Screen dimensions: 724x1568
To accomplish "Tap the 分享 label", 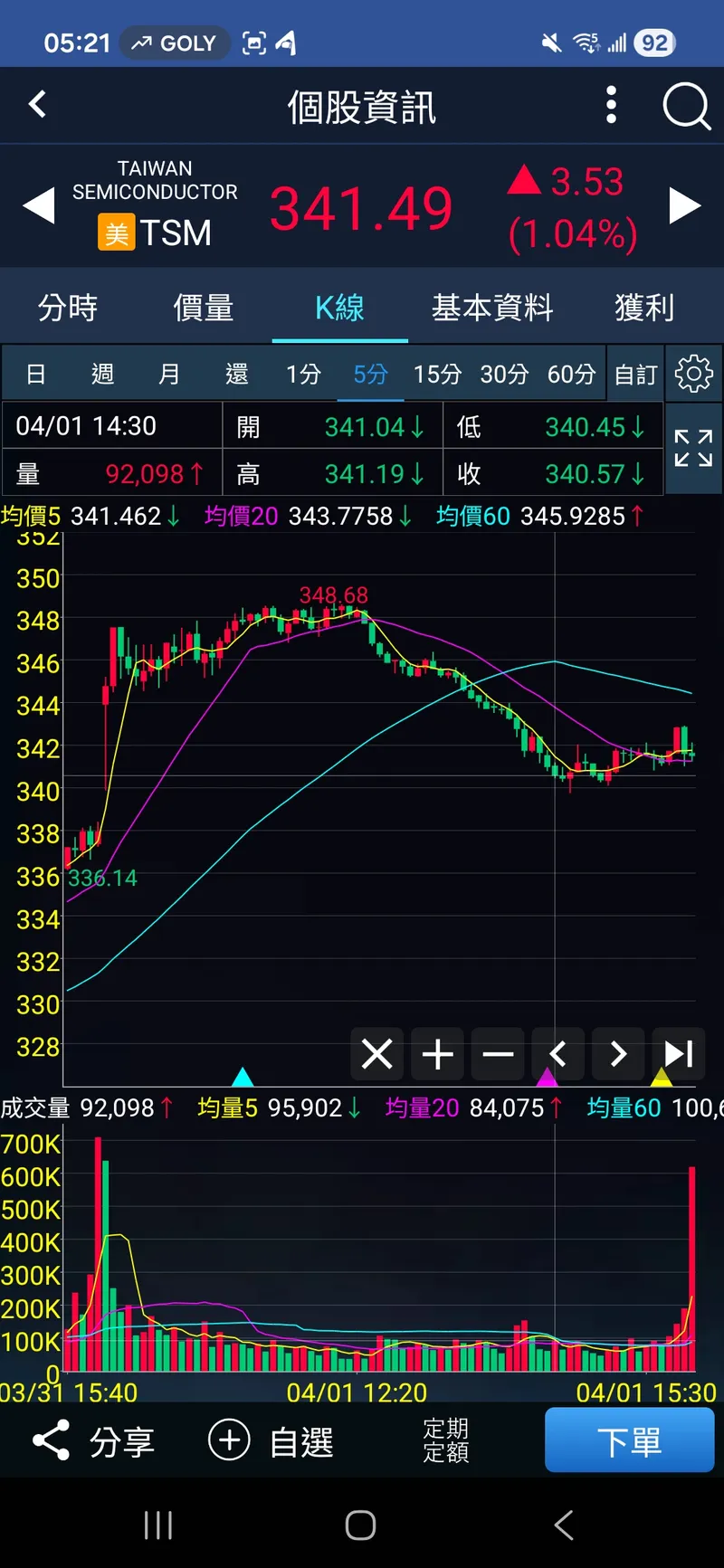I will click(x=122, y=1441).
